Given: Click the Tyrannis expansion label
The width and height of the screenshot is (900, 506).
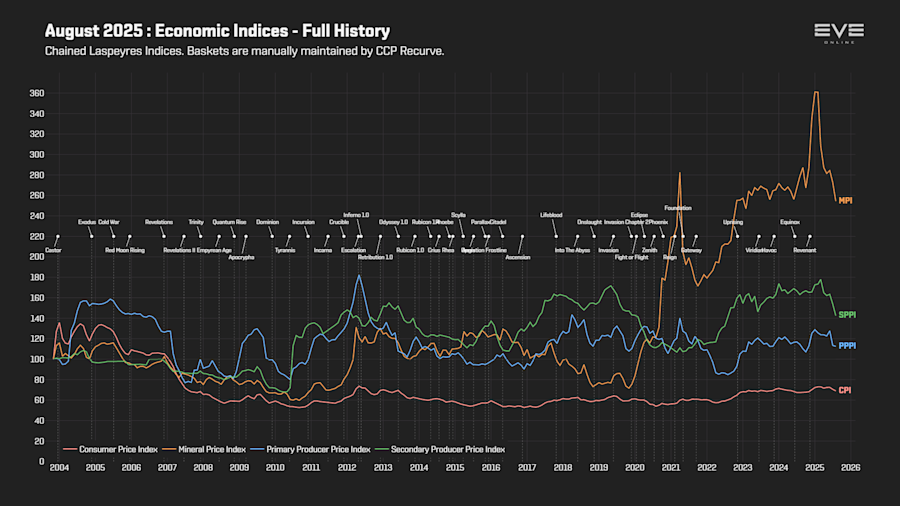Looking at the screenshot, I should point(285,251).
